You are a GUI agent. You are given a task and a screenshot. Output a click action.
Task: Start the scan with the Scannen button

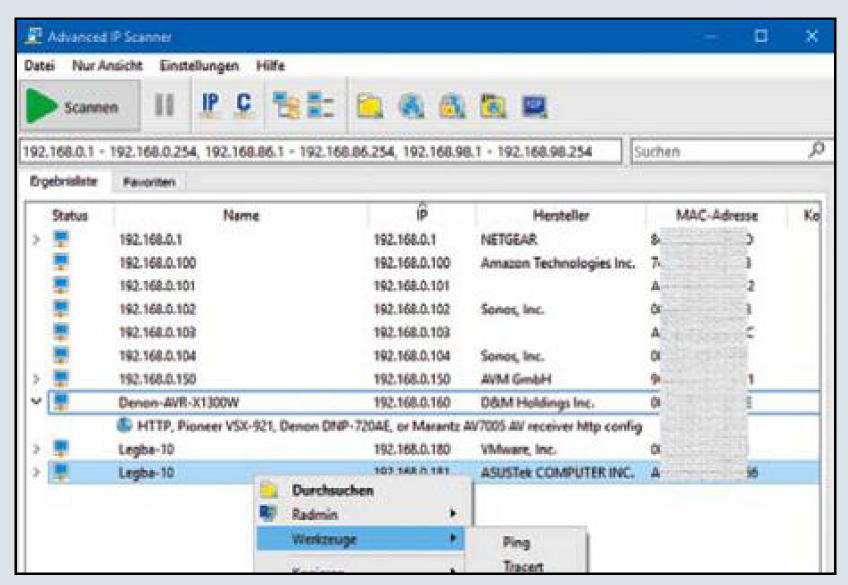(80, 106)
